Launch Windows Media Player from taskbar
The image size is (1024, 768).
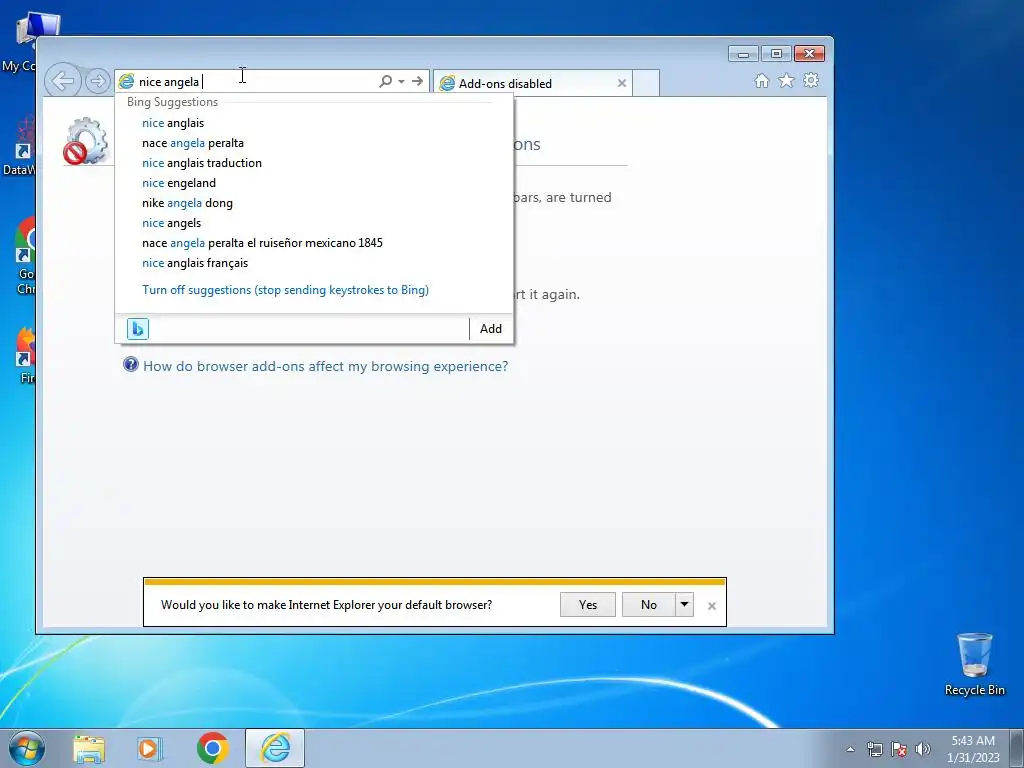click(x=150, y=748)
